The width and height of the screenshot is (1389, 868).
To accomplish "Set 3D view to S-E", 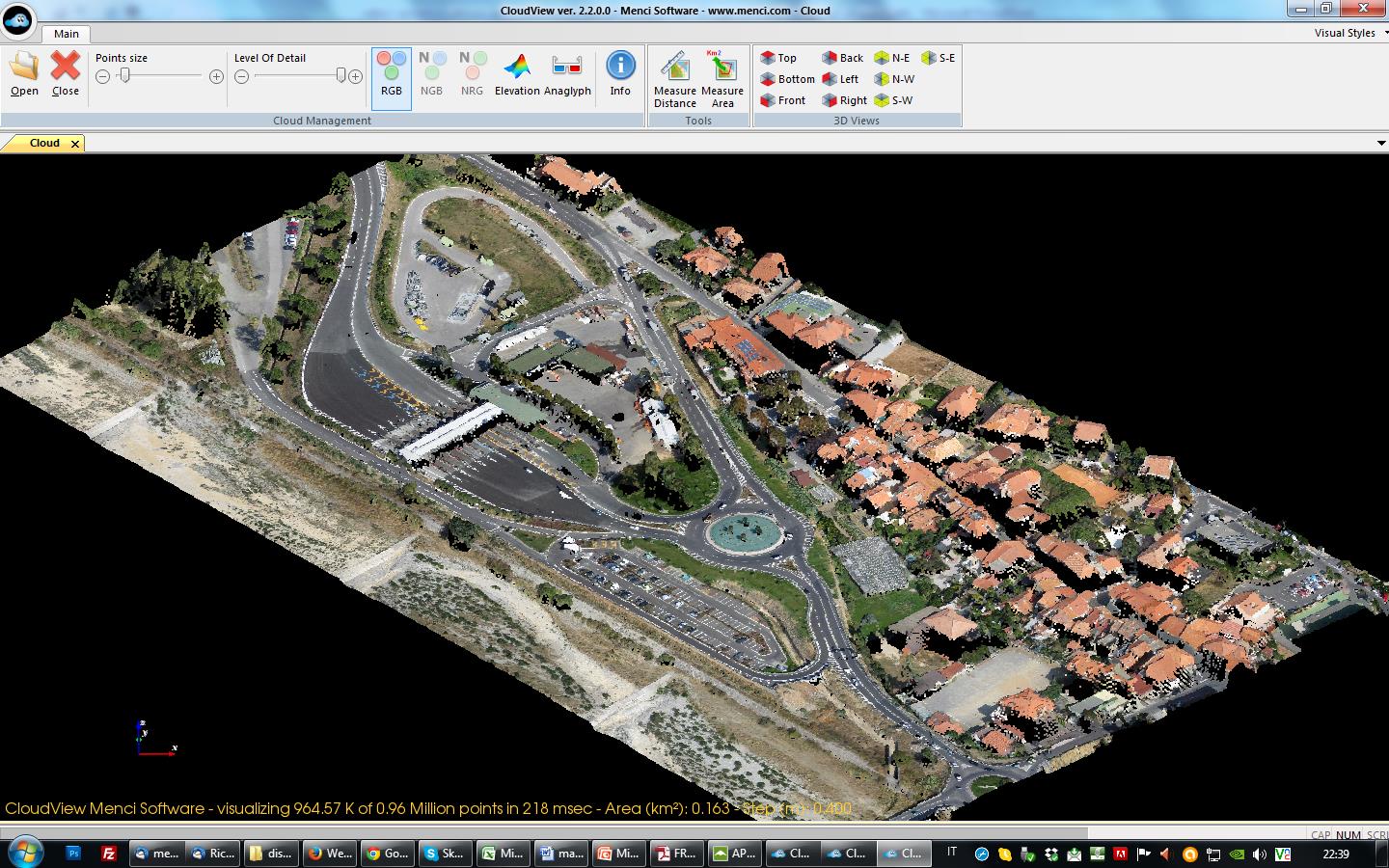I will point(939,58).
